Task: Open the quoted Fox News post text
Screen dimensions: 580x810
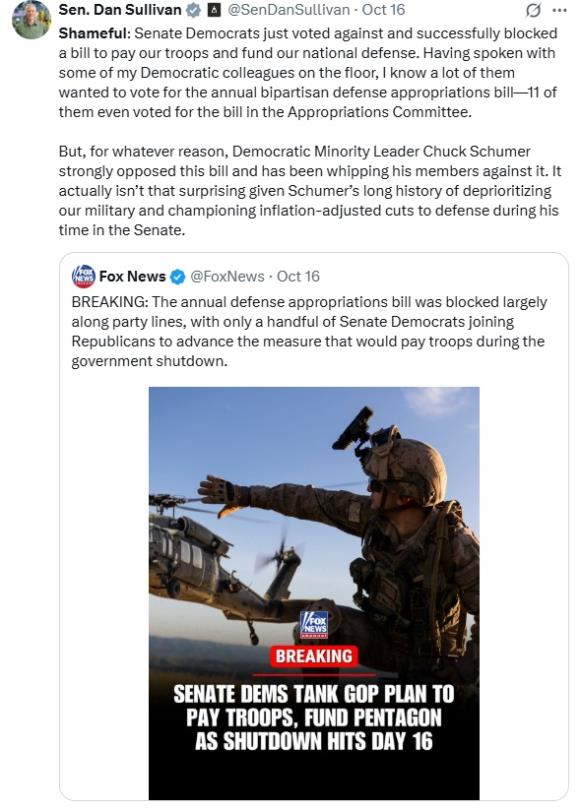Action: click(x=309, y=331)
